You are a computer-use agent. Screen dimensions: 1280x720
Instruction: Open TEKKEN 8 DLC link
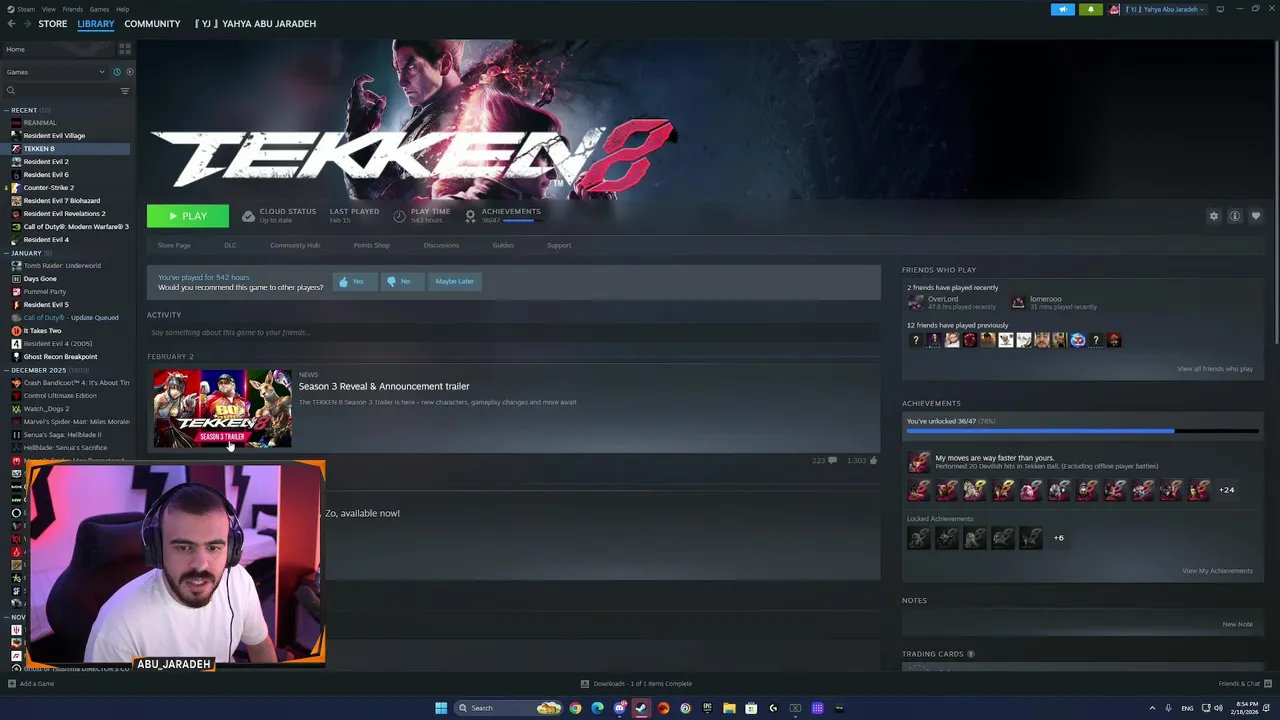230,245
